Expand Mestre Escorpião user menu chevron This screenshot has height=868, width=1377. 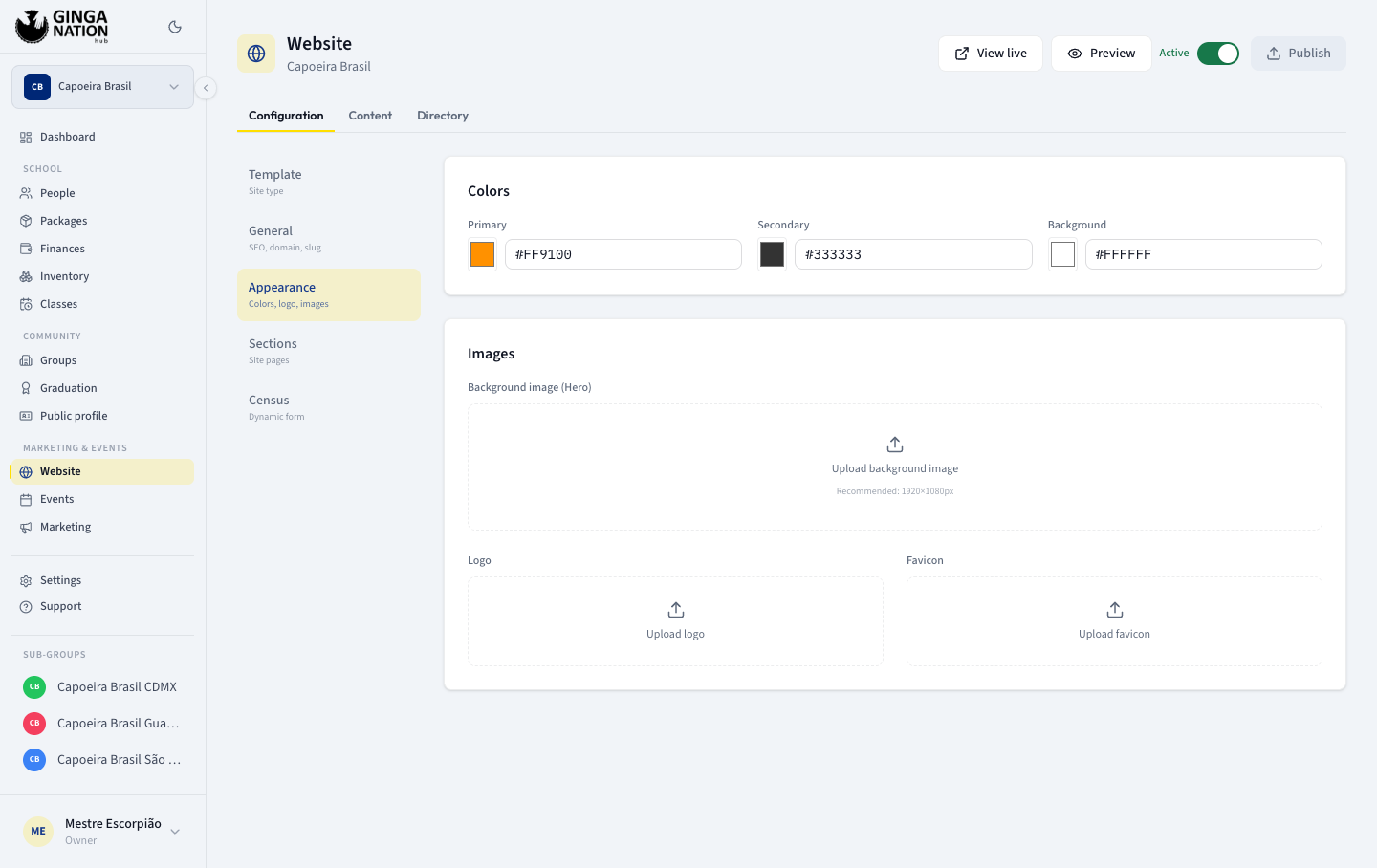[175, 832]
